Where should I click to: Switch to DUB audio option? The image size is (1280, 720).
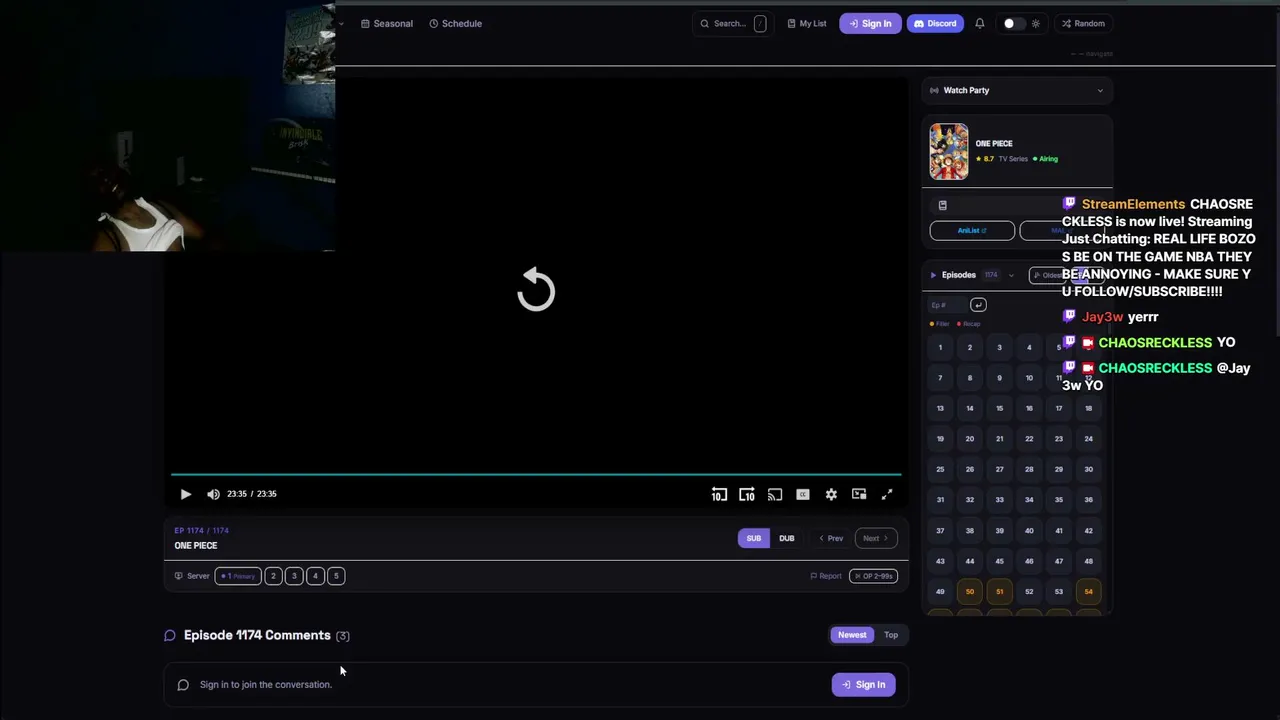pos(787,538)
